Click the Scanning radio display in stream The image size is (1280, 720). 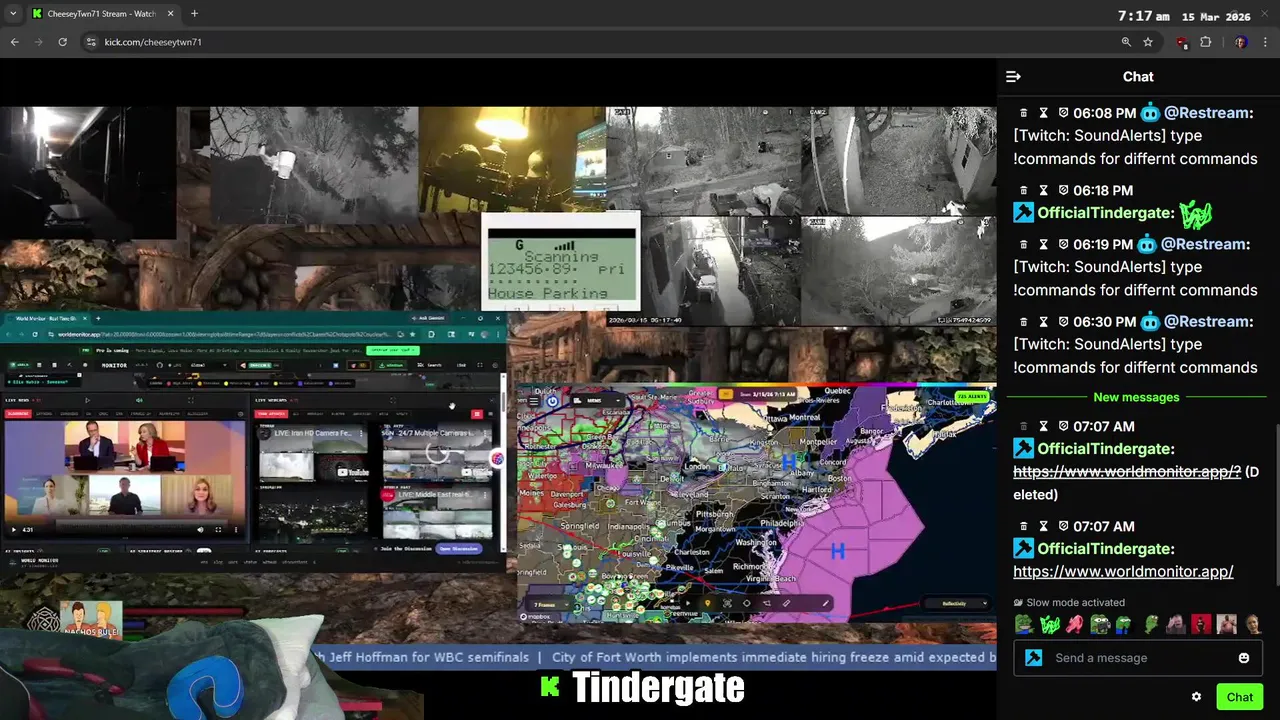tap(560, 262)
